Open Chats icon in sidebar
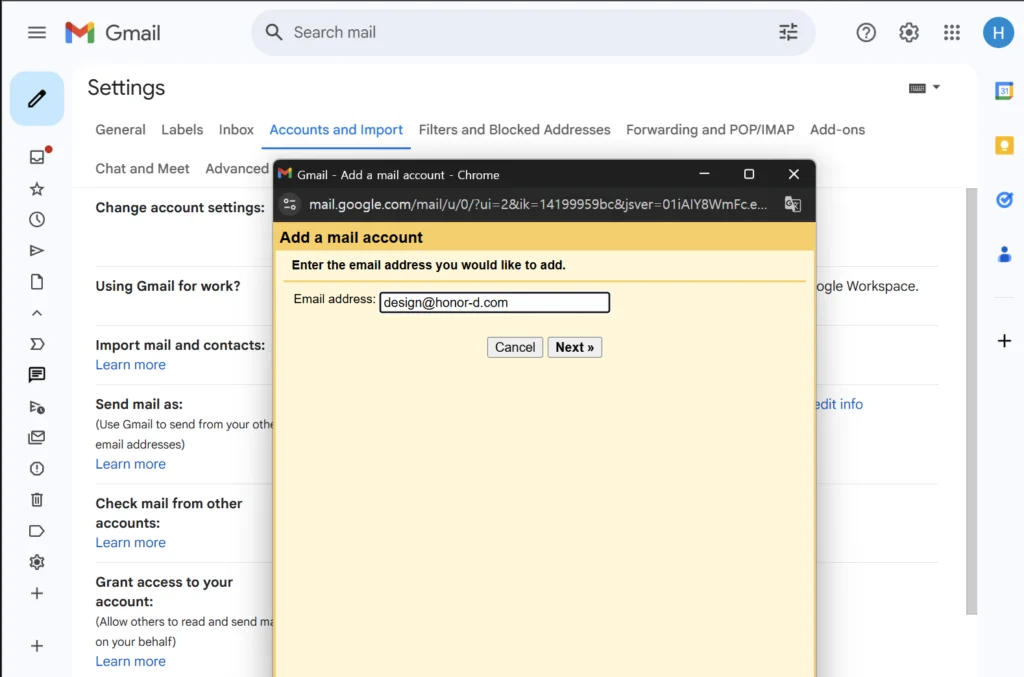The height and width of the screenshot is (677, 1024). pos(37,375)
